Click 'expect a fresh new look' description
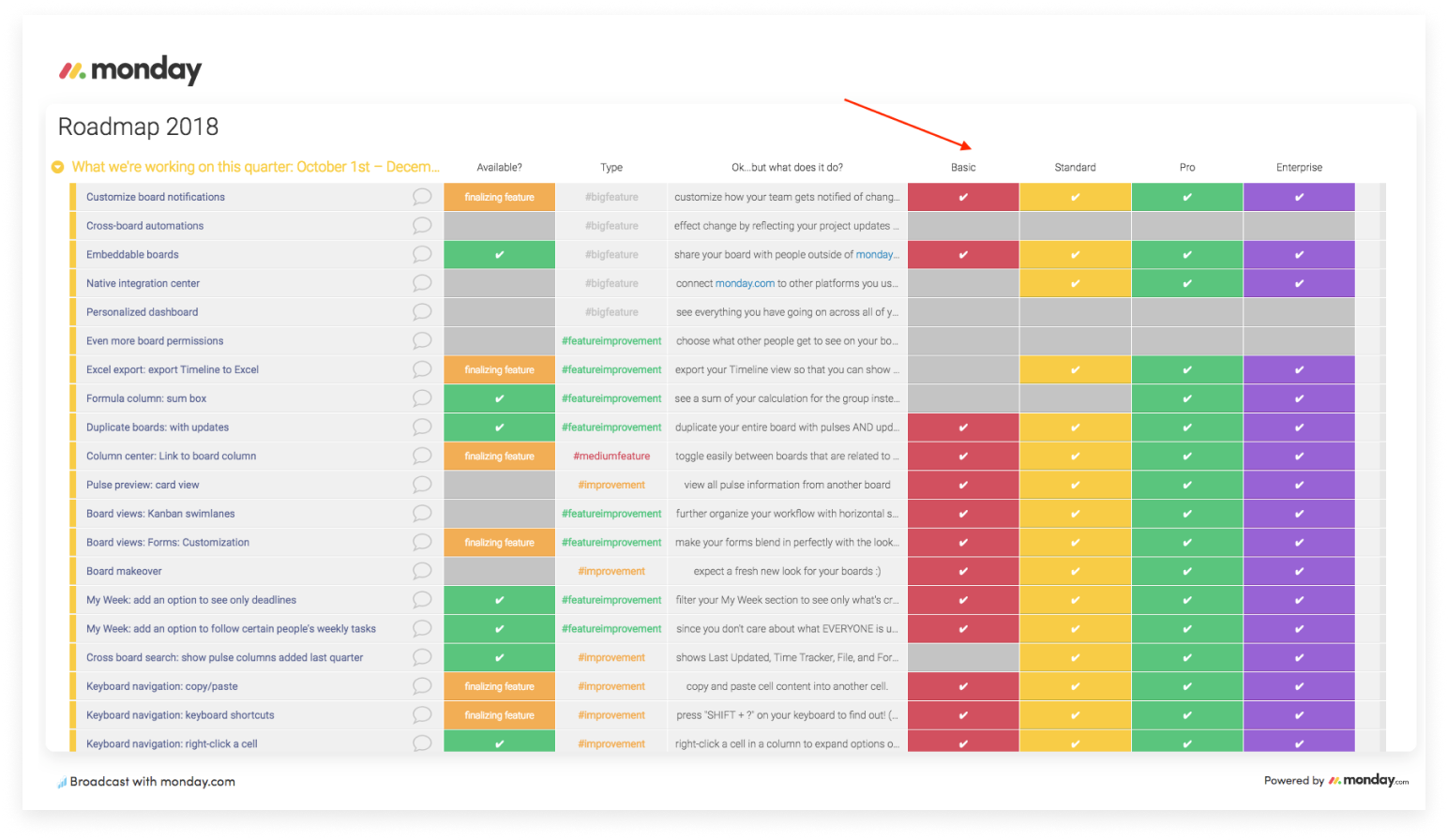Image resolution: width=1448 pixels, height=840 pixels. [x=787, y=571]
